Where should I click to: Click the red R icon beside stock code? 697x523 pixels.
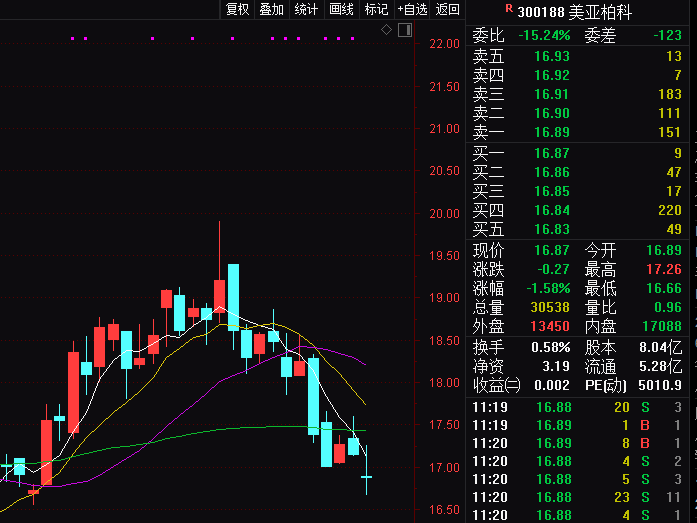click(508, 10)
